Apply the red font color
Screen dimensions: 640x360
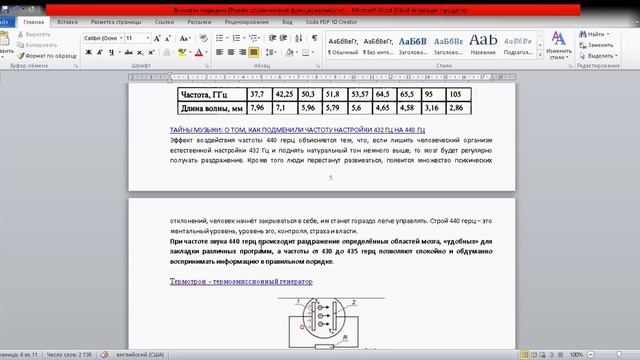199,52
